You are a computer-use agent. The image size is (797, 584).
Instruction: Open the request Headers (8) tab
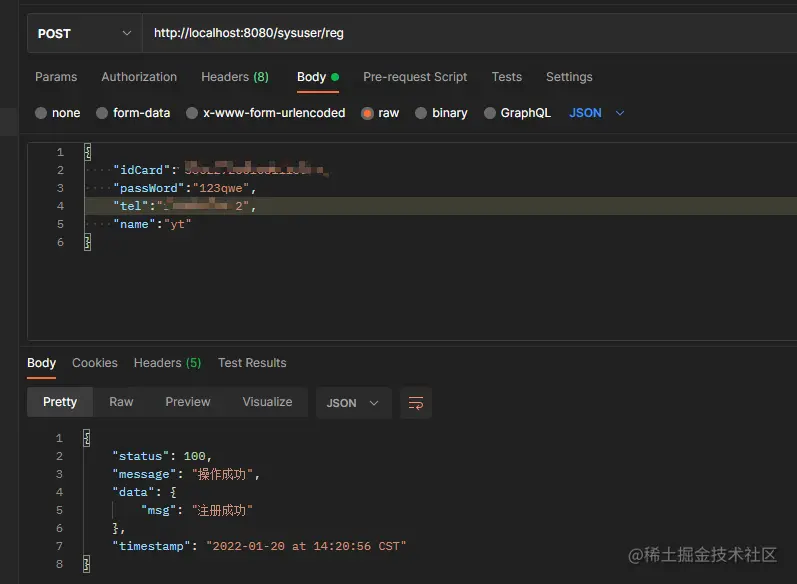point(235,77)
